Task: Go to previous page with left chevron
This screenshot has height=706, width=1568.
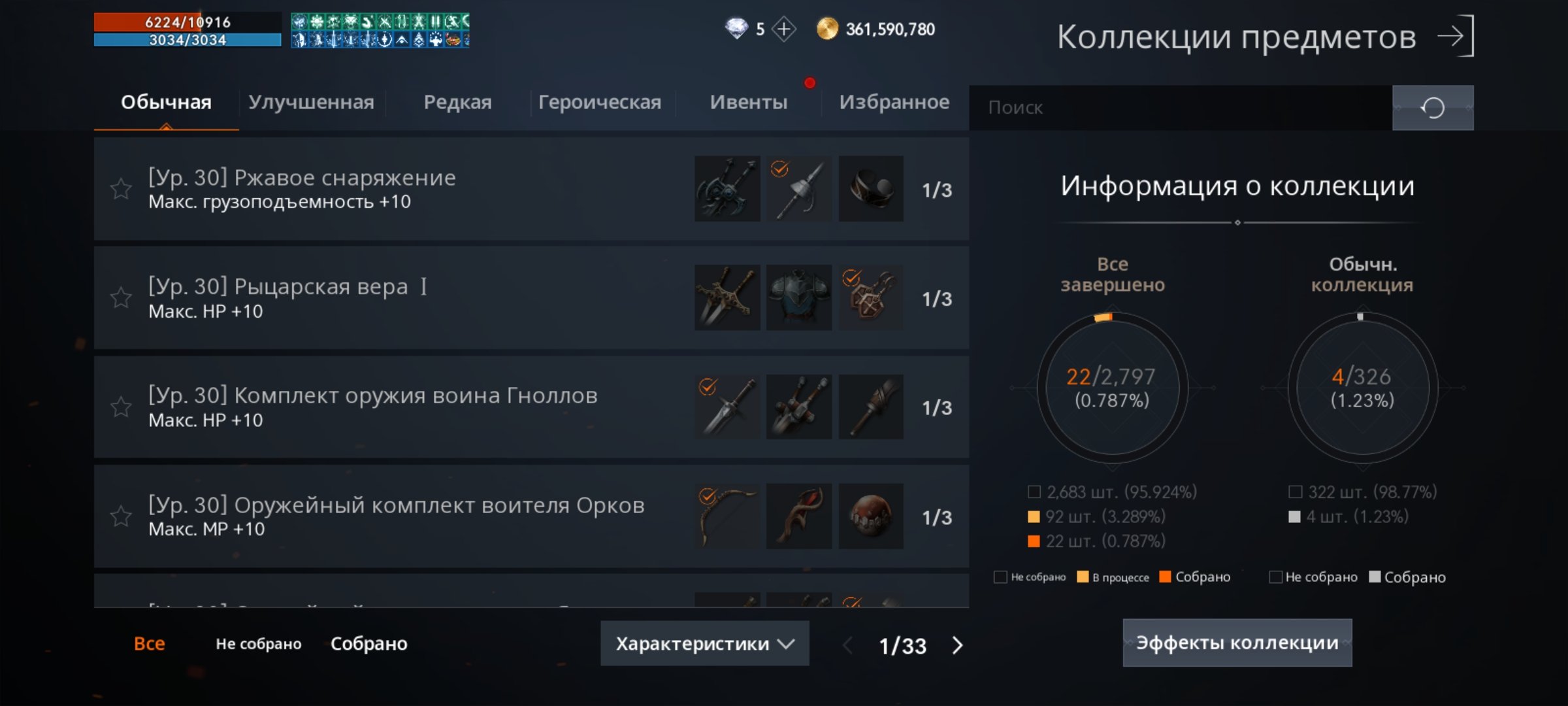Action: tap(848, 645)
